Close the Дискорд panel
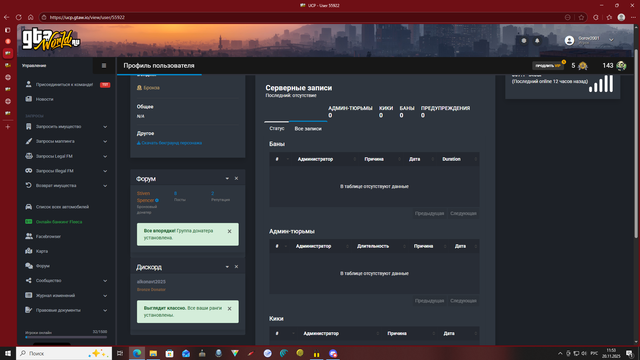The image size is (640, 360). [x=236, y=267]
